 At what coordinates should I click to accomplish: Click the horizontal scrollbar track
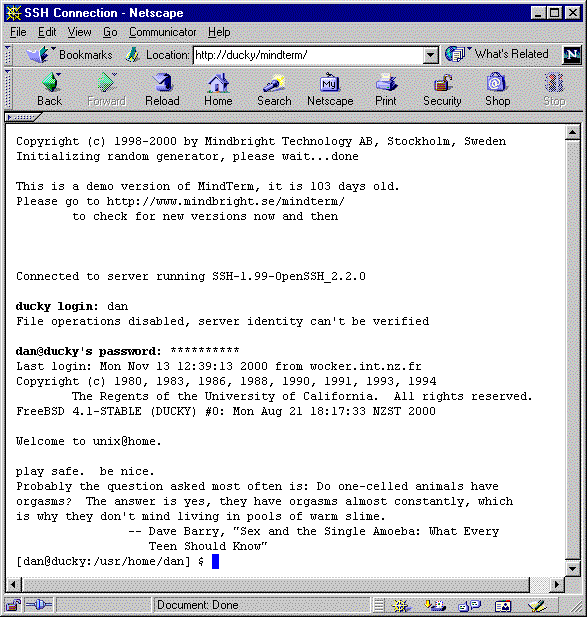tap(275, 584)
